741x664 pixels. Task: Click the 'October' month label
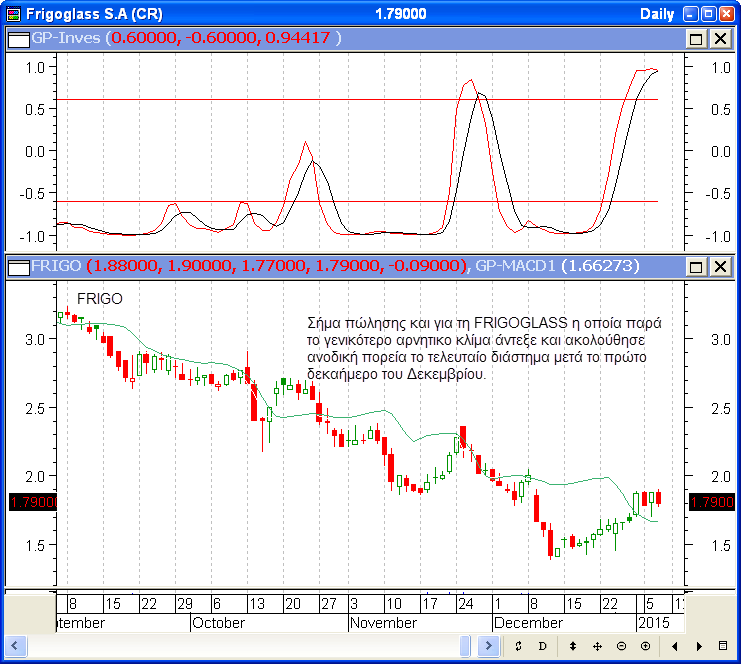pyautogui.click(x=218, y=623)
